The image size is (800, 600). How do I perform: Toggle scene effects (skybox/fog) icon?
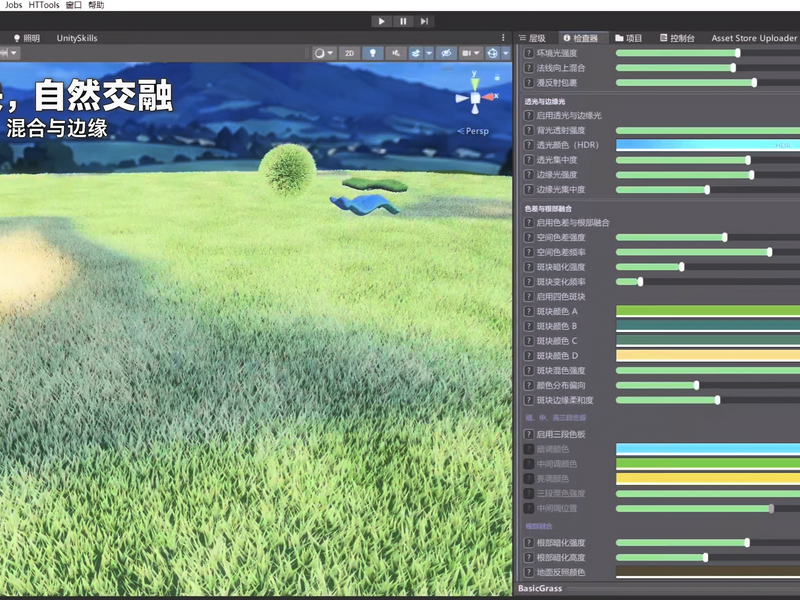(416, 53)
